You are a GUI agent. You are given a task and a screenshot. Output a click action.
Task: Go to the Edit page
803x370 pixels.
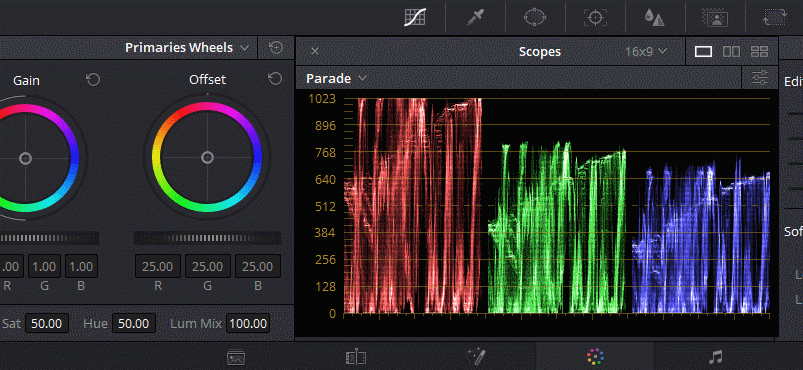pos(355,357)
